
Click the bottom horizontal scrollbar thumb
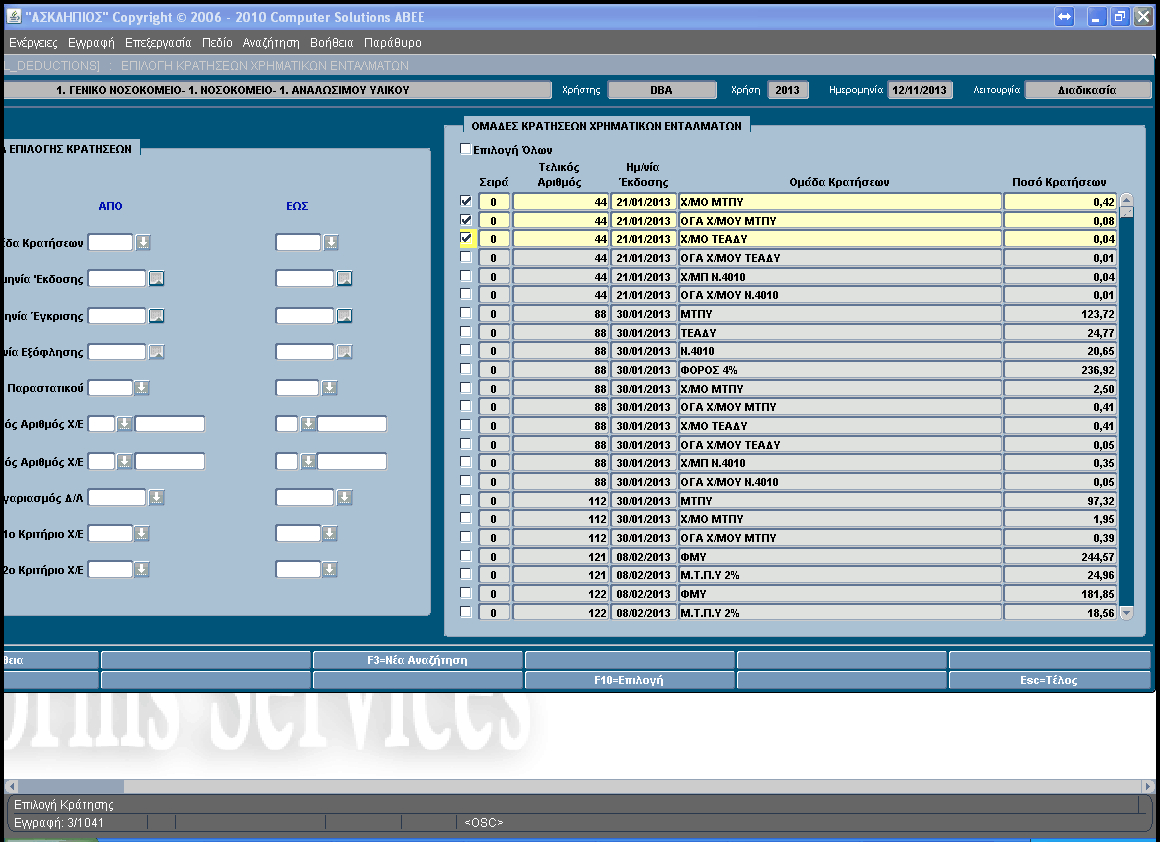[x=71, y=787]
